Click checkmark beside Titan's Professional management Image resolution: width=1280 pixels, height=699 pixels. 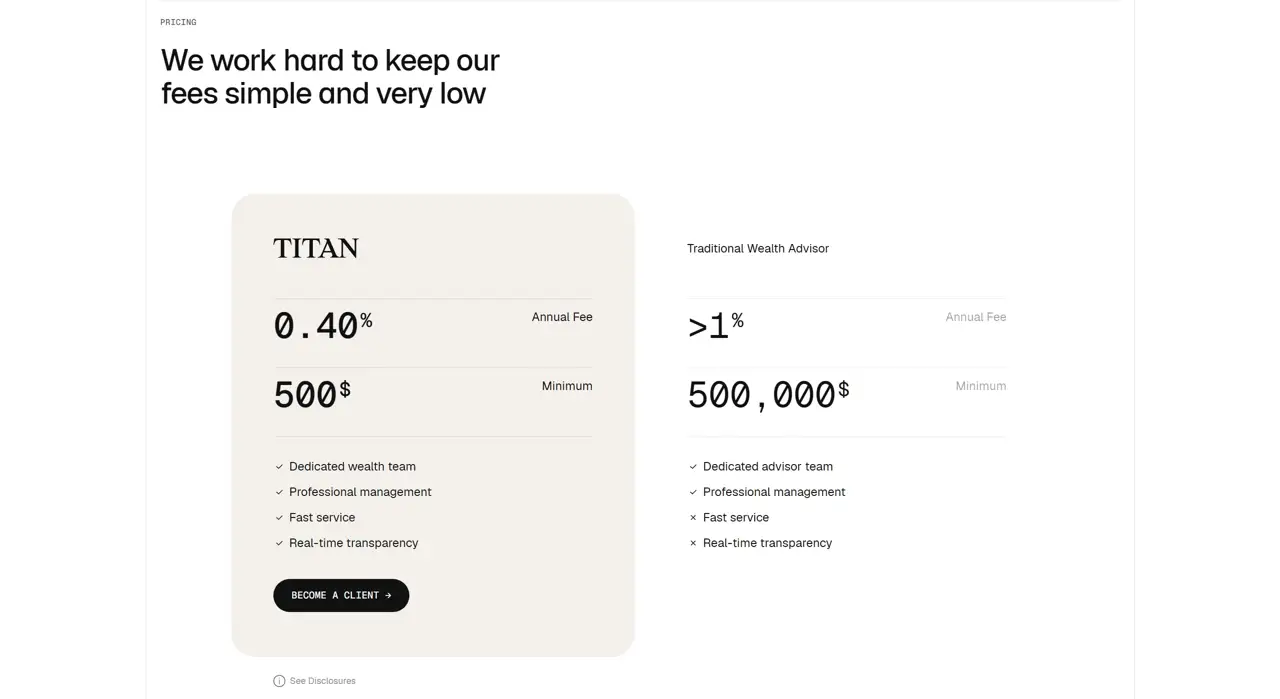(x=279, y=492)
